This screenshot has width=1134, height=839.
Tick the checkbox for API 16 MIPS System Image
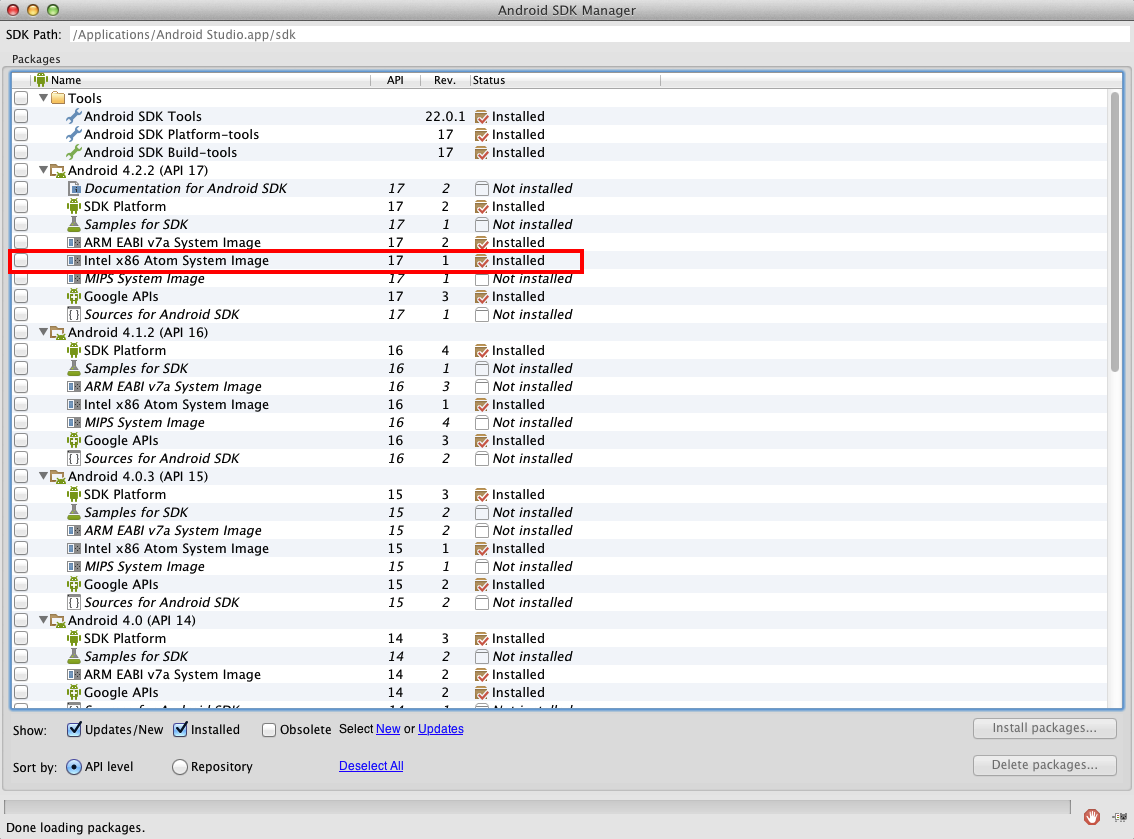21,422
